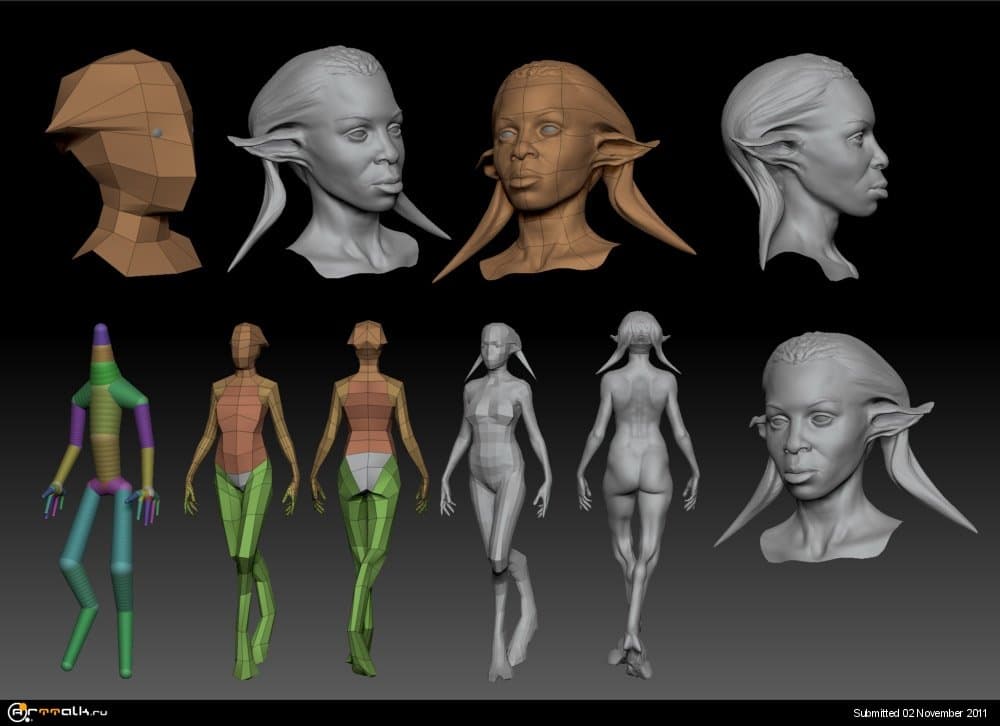Click the green chest segment of ZSphere figure
The image size is (1000, 726).
(x=108, y=387)
